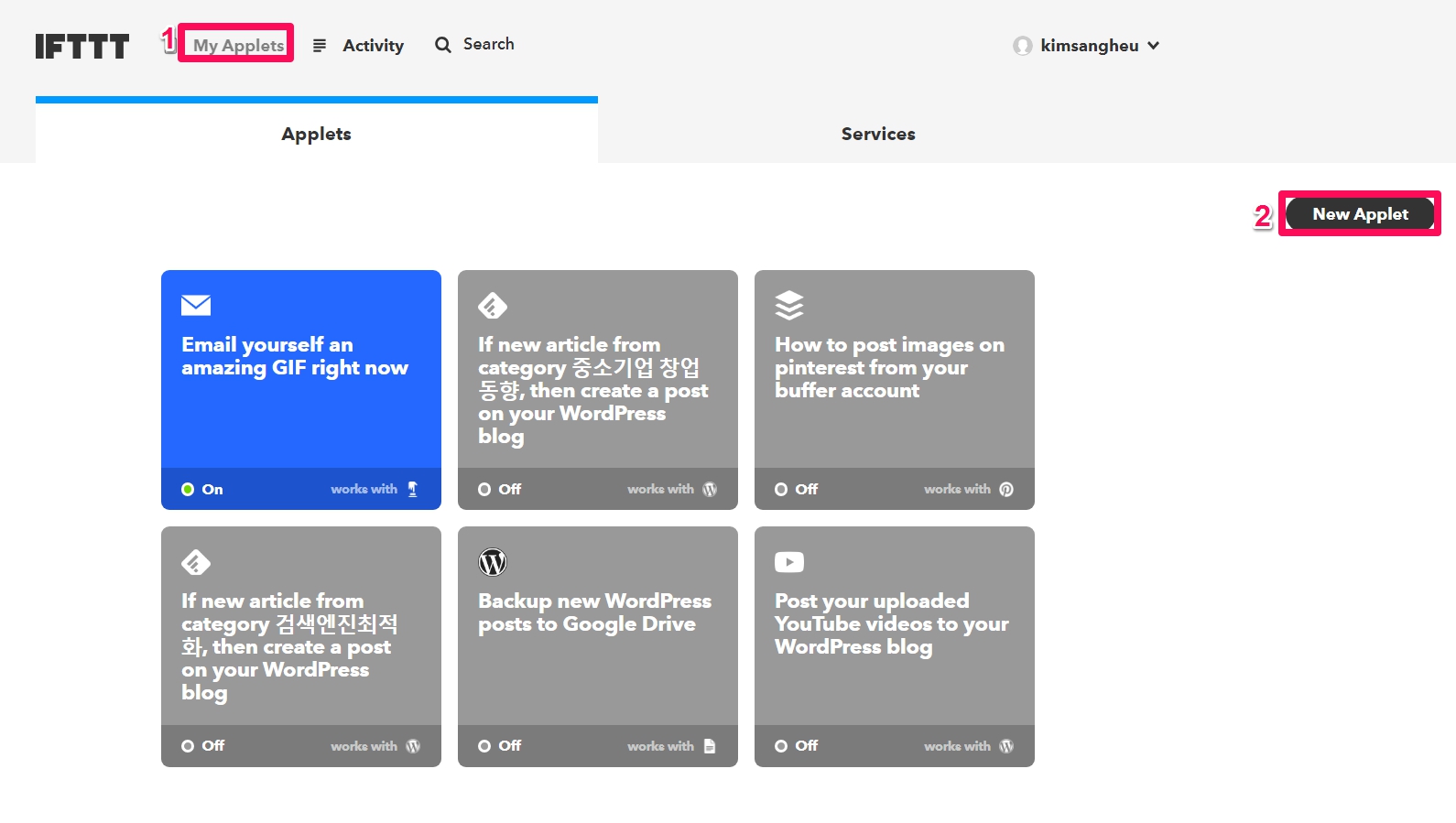This screenshot has height=823, width=1456.
Task: Toggle on the Backup WordPress posts applet
Action: click(499, 746)
